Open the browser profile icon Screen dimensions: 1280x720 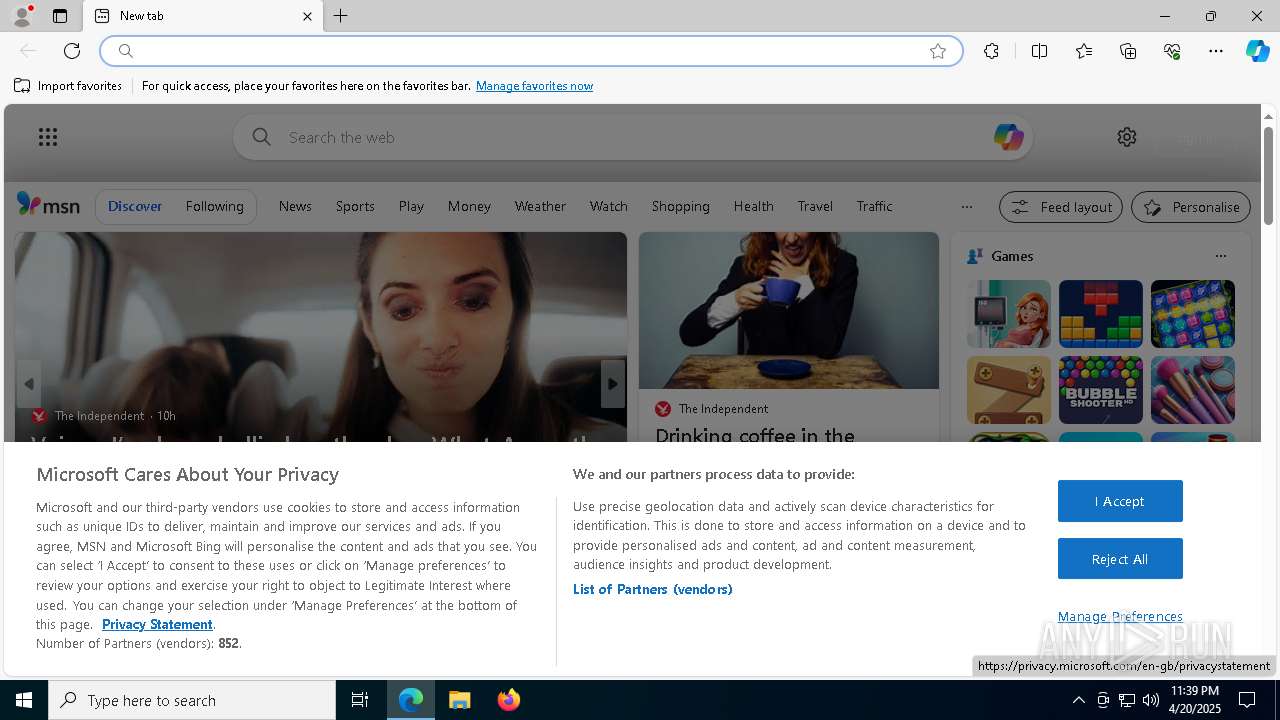[x=21, y=16]
